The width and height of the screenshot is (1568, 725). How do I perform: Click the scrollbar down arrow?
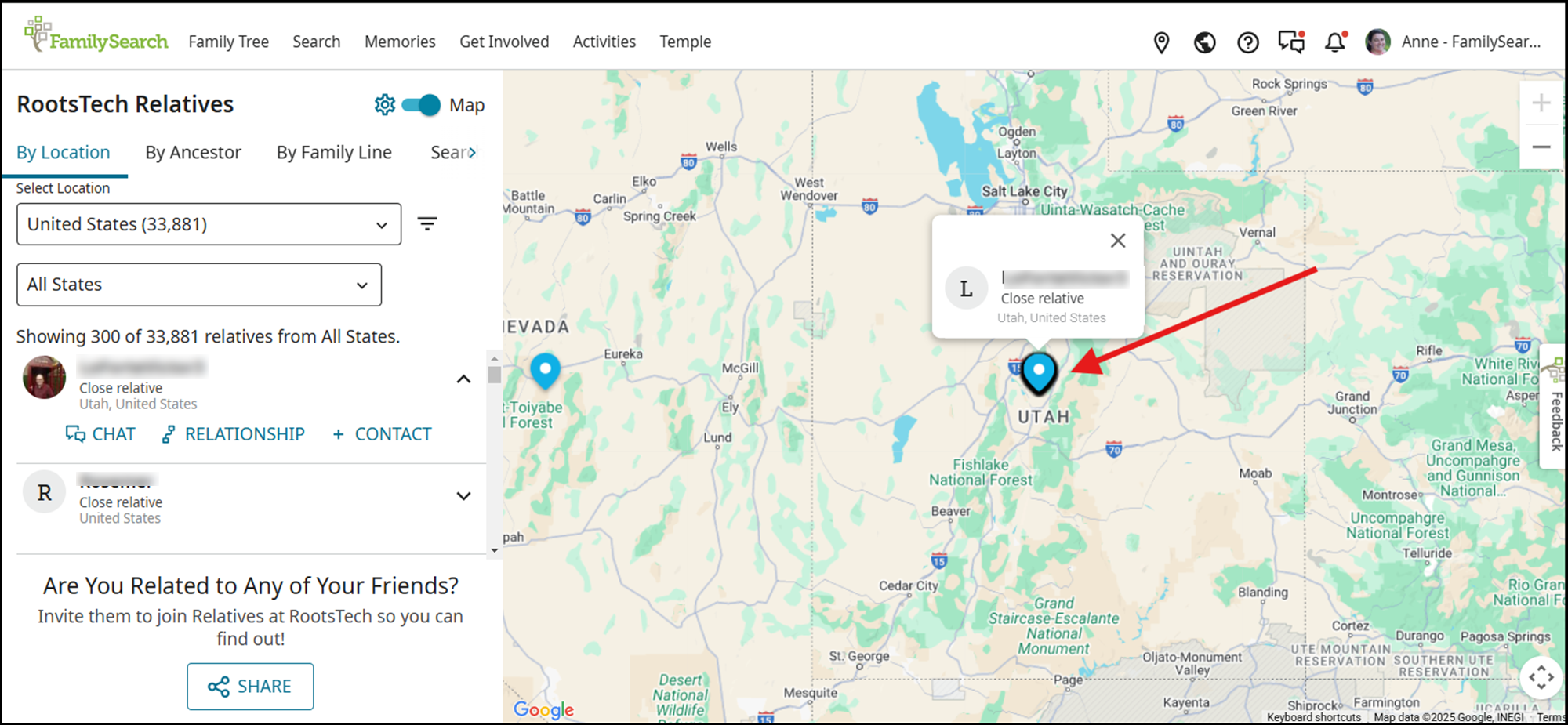[x=494, y=550]
